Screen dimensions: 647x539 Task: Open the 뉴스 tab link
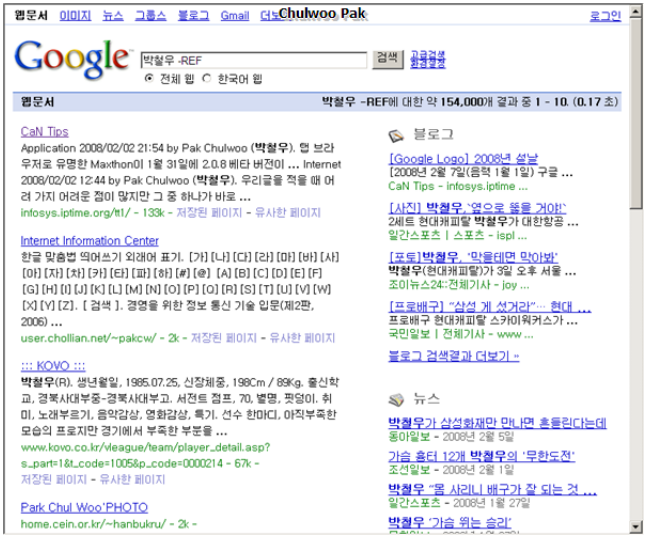click(x=113, y=16)
